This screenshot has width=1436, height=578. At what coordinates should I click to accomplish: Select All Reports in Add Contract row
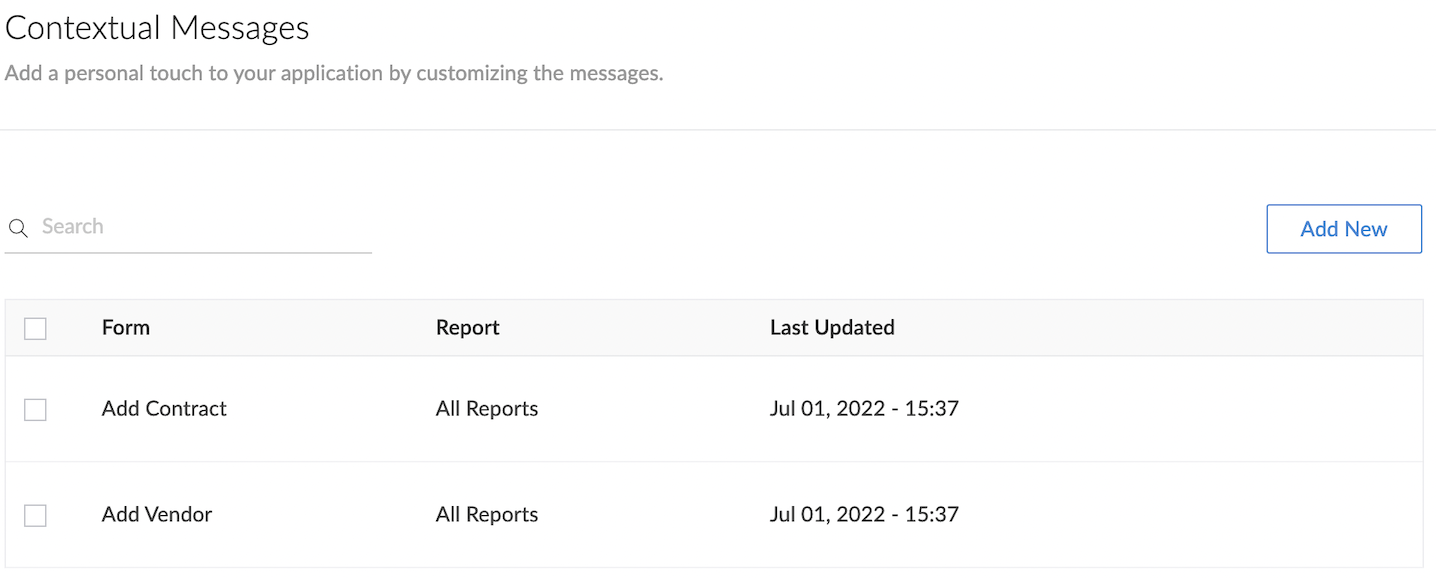(487, 408)
